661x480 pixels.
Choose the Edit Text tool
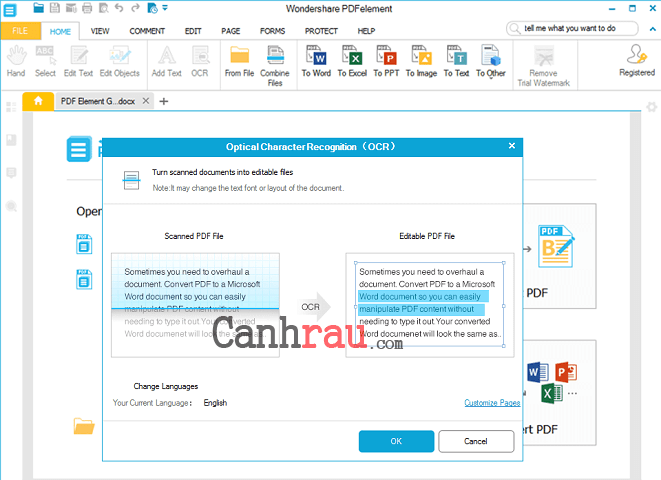coord(78,62)
